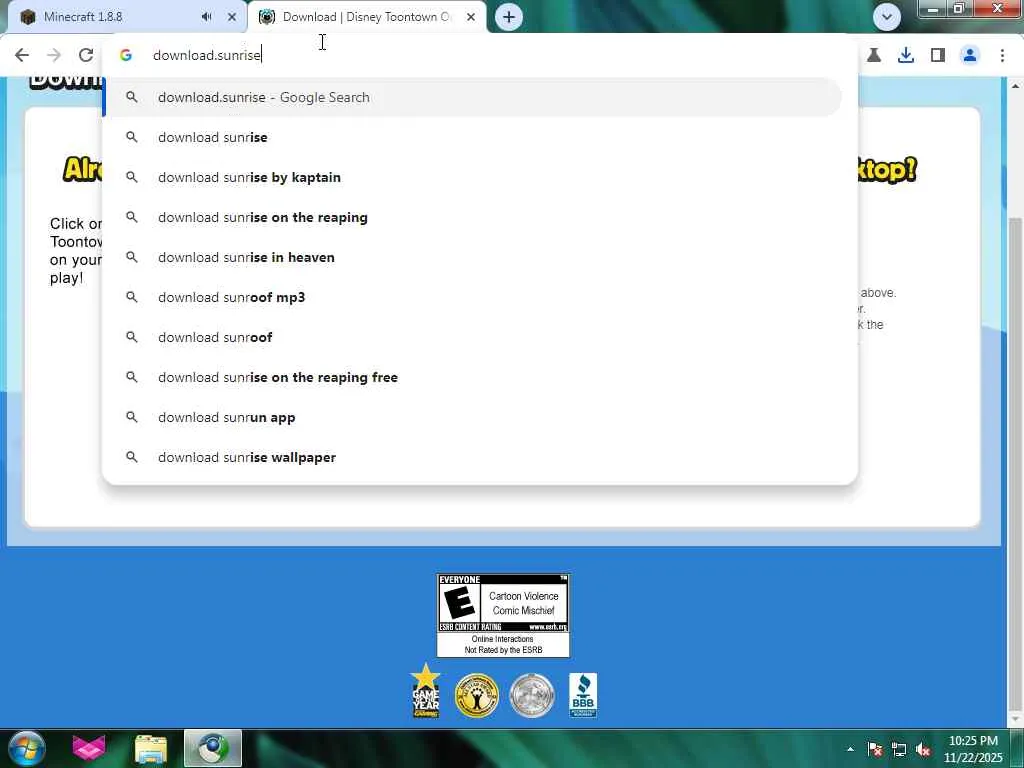Open the network status tray icon

click(x=899, y=749)
